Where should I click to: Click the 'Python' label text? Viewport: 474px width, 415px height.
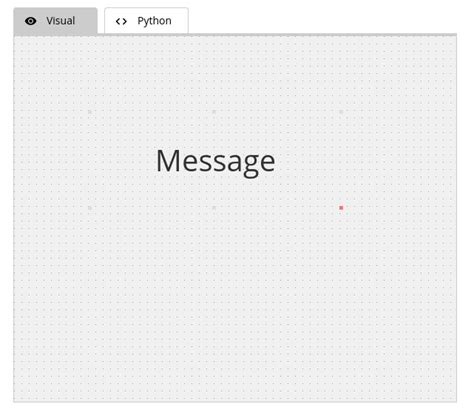click(x=154, y=21)
